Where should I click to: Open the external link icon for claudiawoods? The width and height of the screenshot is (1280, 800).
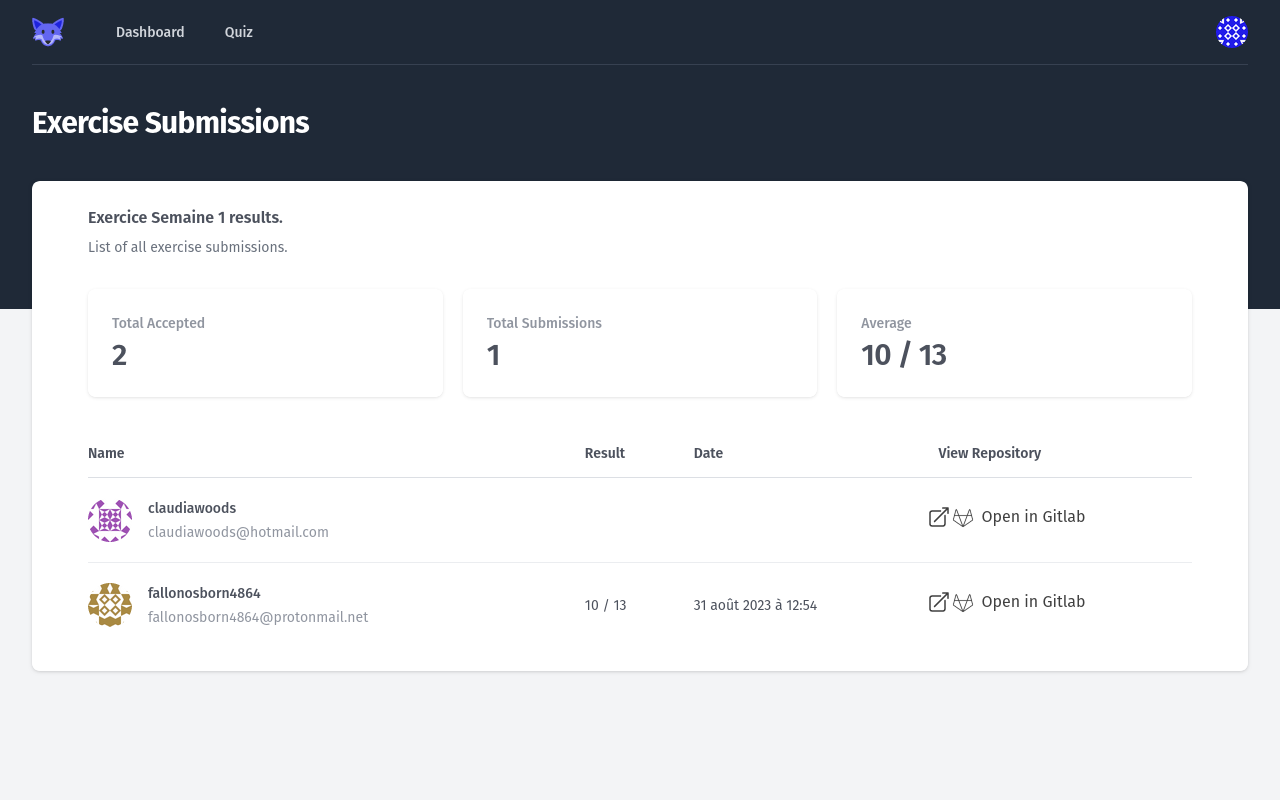(x=938, y=517)
